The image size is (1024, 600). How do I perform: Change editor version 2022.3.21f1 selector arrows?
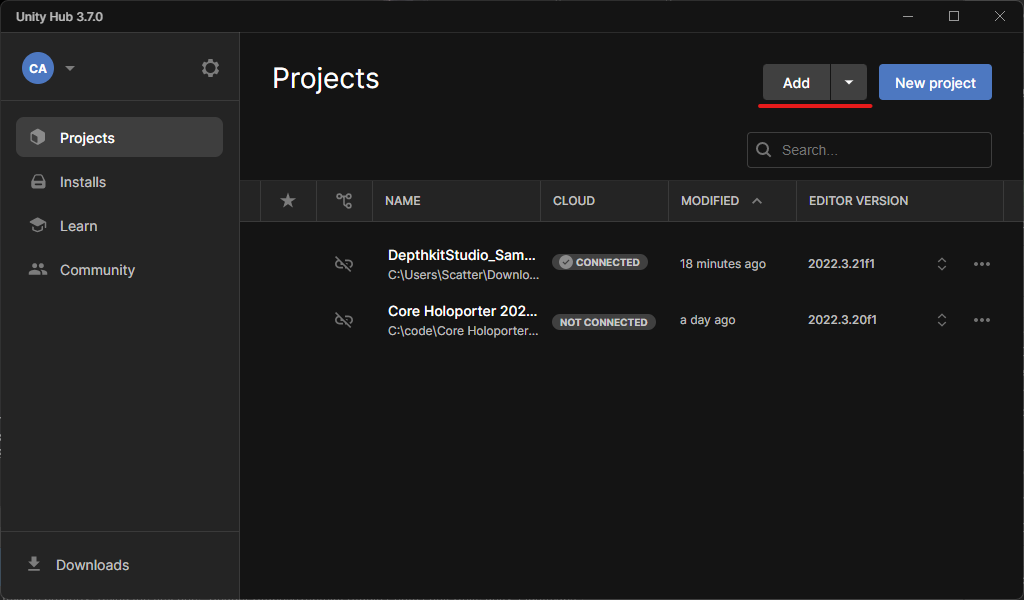coord(941,264)
